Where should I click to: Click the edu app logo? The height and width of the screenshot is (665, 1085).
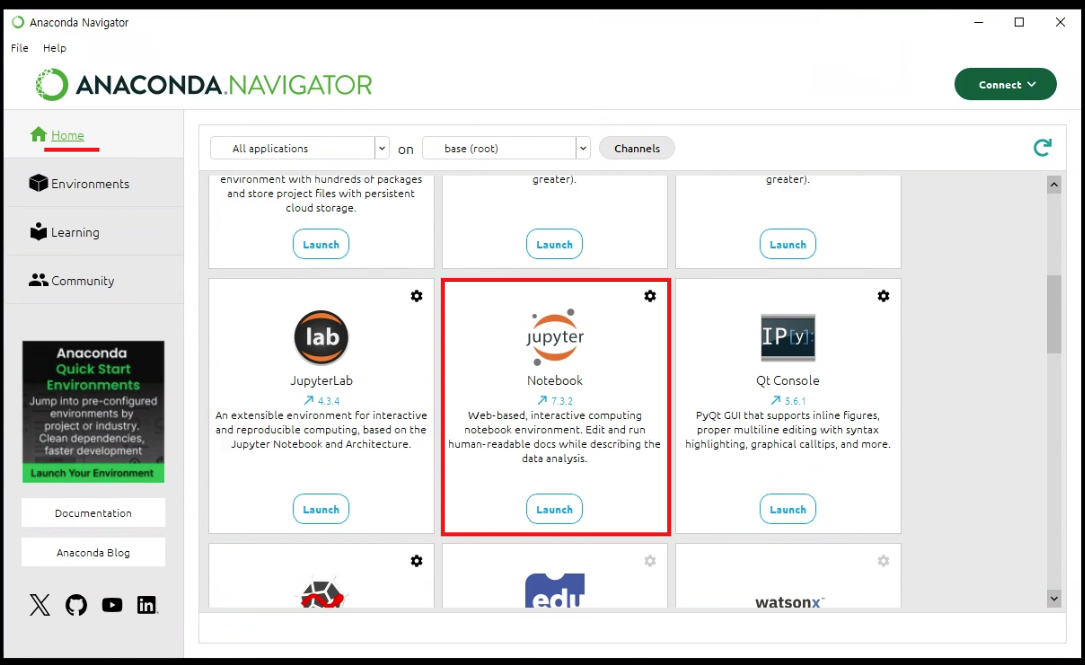tap(554, 590)
